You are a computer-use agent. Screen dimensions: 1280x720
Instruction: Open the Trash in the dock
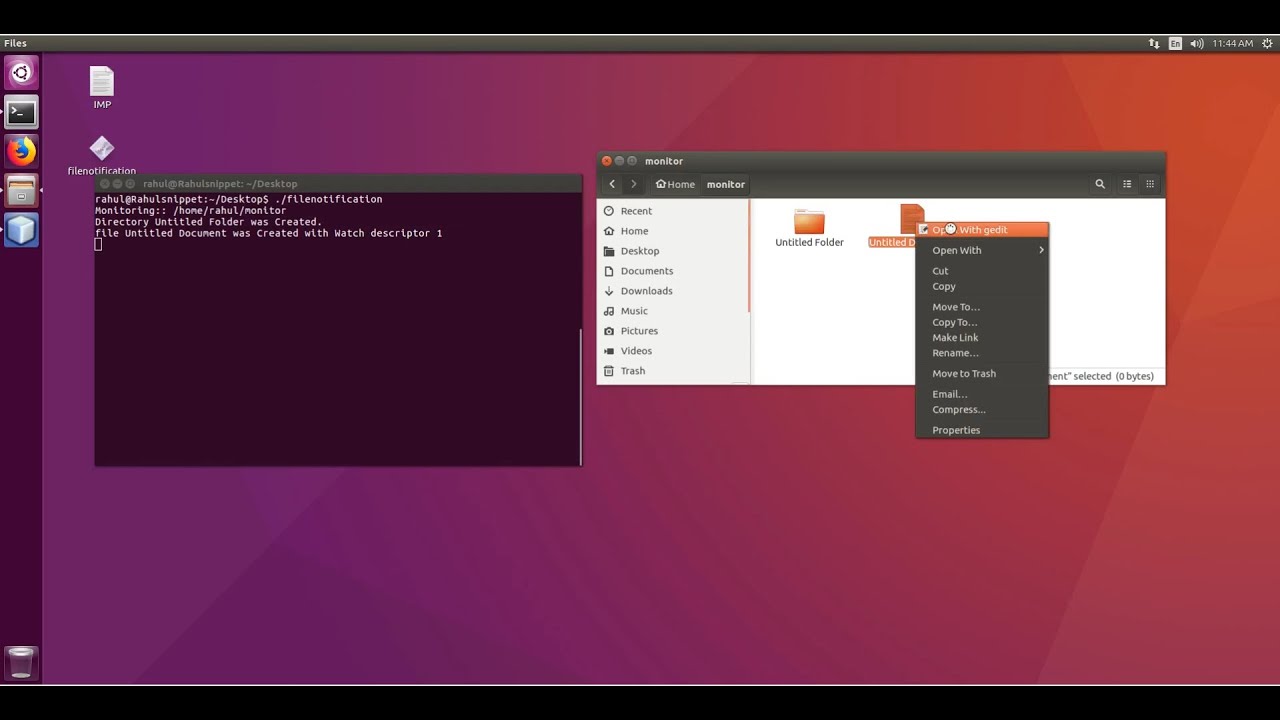pyautogui.click(x=21, y=663)
